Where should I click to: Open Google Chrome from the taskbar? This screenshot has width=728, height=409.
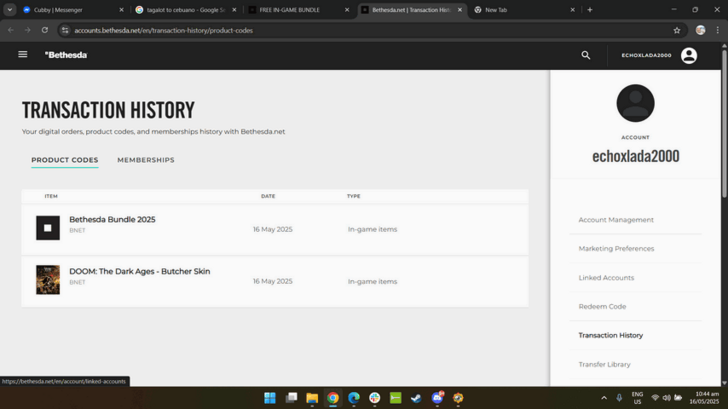click(333, 398)
